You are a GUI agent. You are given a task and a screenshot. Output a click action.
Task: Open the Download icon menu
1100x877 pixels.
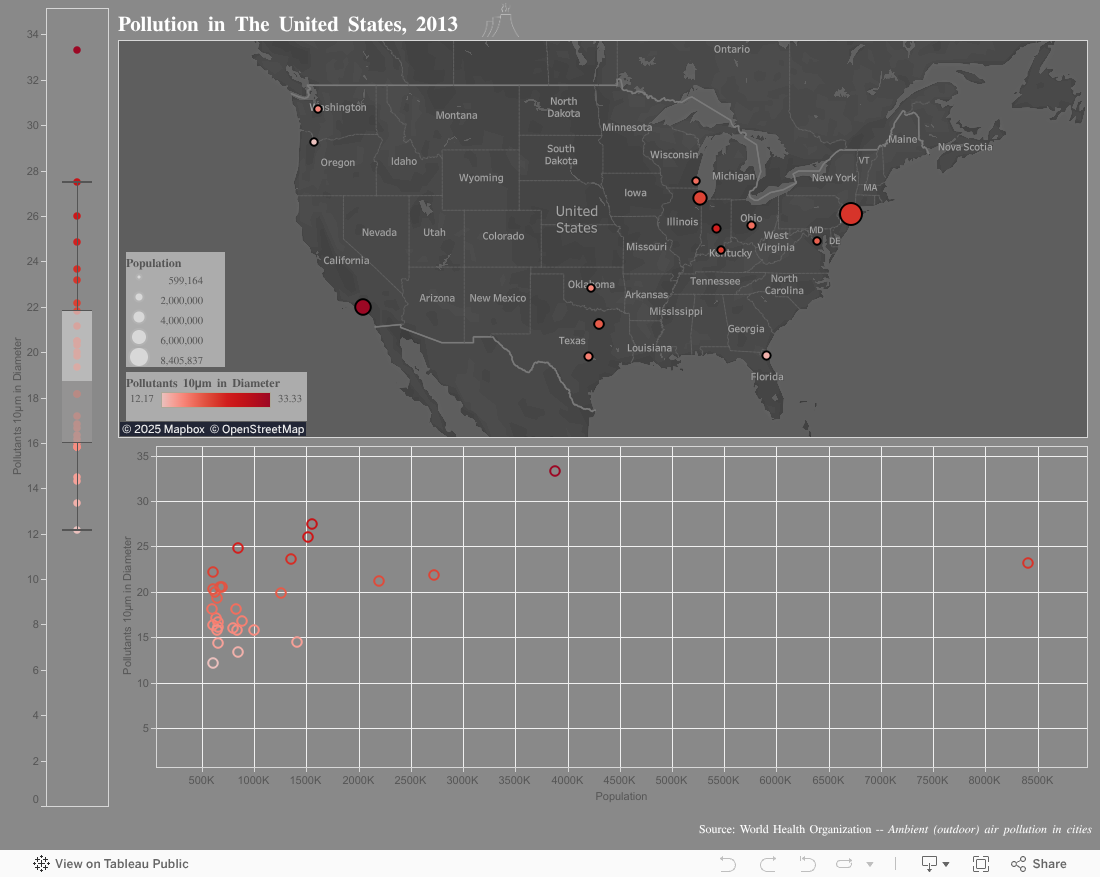click(930, 864)
